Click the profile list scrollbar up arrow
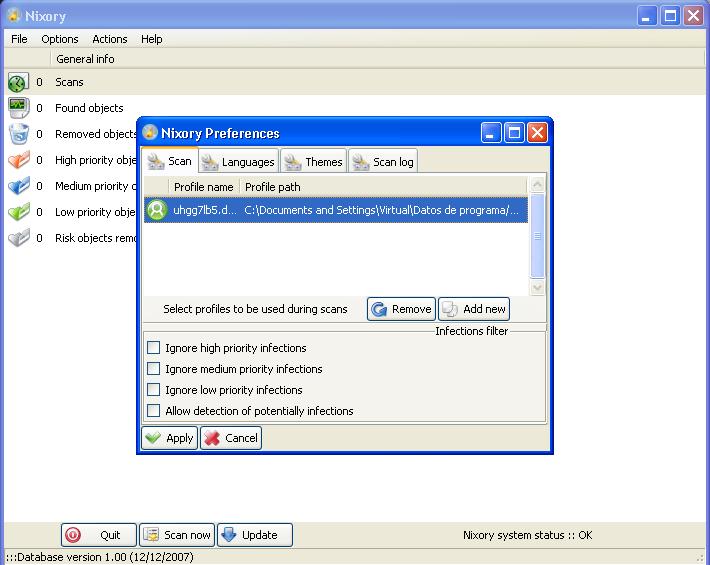 [537, 184]
